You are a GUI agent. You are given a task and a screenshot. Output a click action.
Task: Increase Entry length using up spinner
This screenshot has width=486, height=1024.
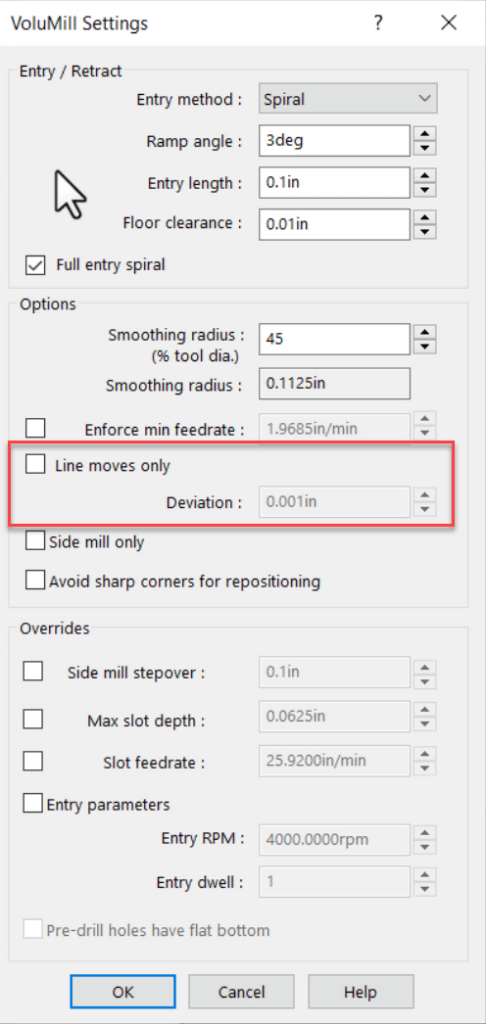tap(425, 175)
